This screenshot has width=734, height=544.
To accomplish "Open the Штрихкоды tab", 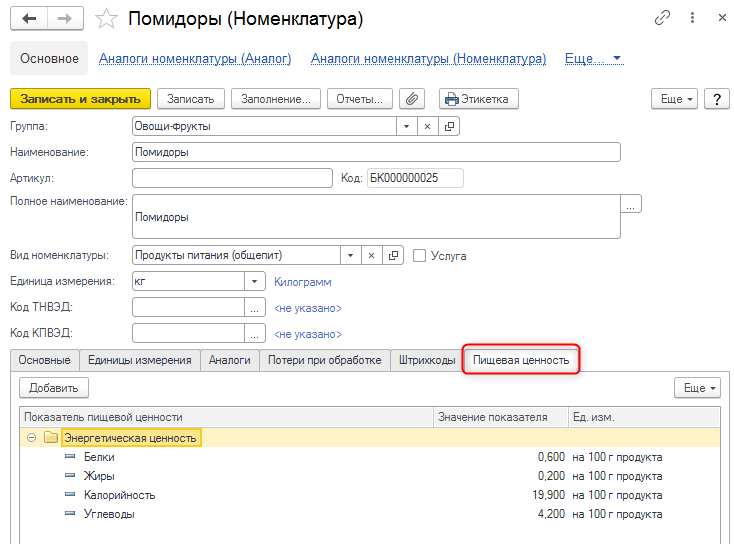I will (x=426, y=360).
